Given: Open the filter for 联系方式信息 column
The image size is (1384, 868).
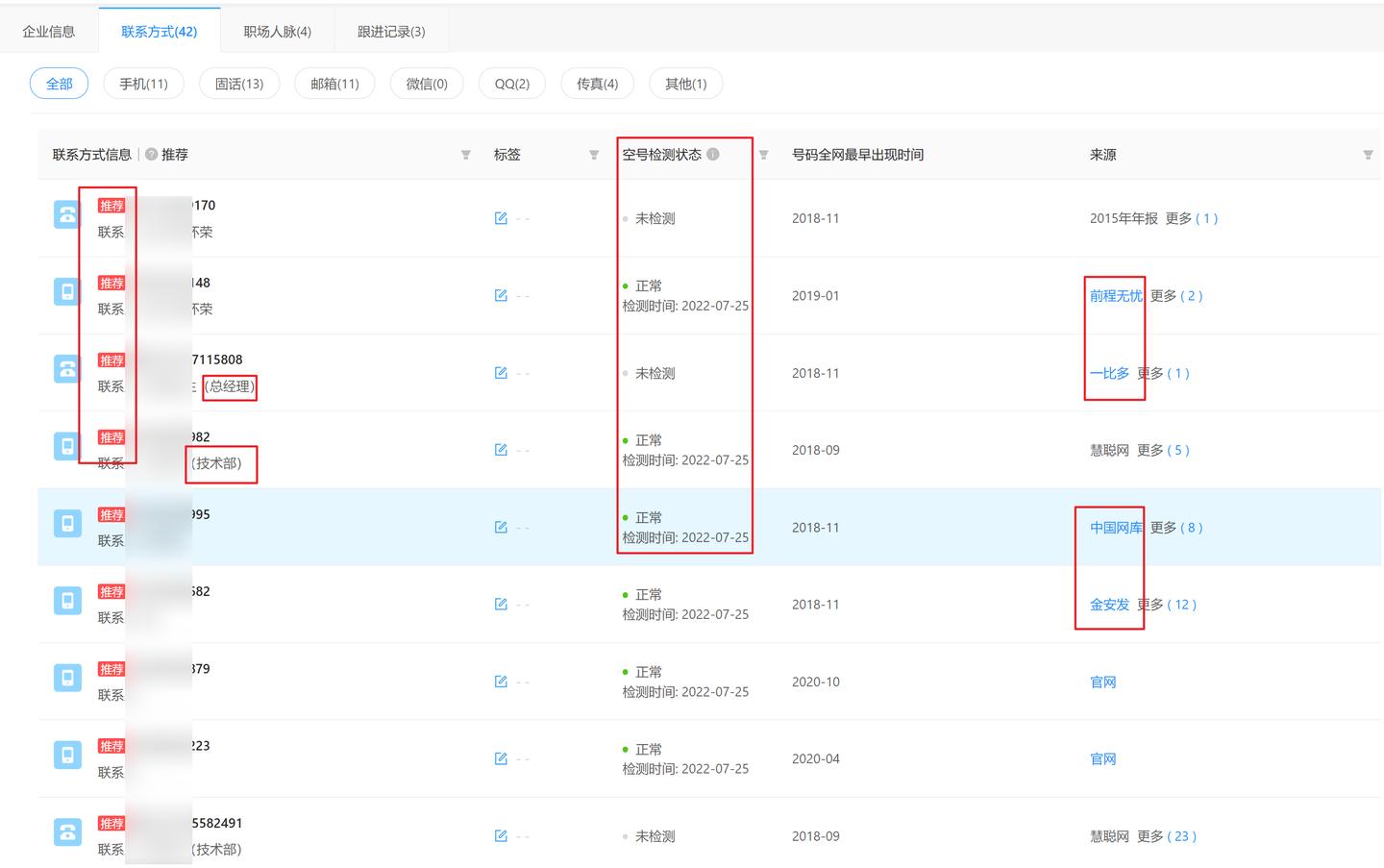Looking at the screenshot, I should coord(466,155).
